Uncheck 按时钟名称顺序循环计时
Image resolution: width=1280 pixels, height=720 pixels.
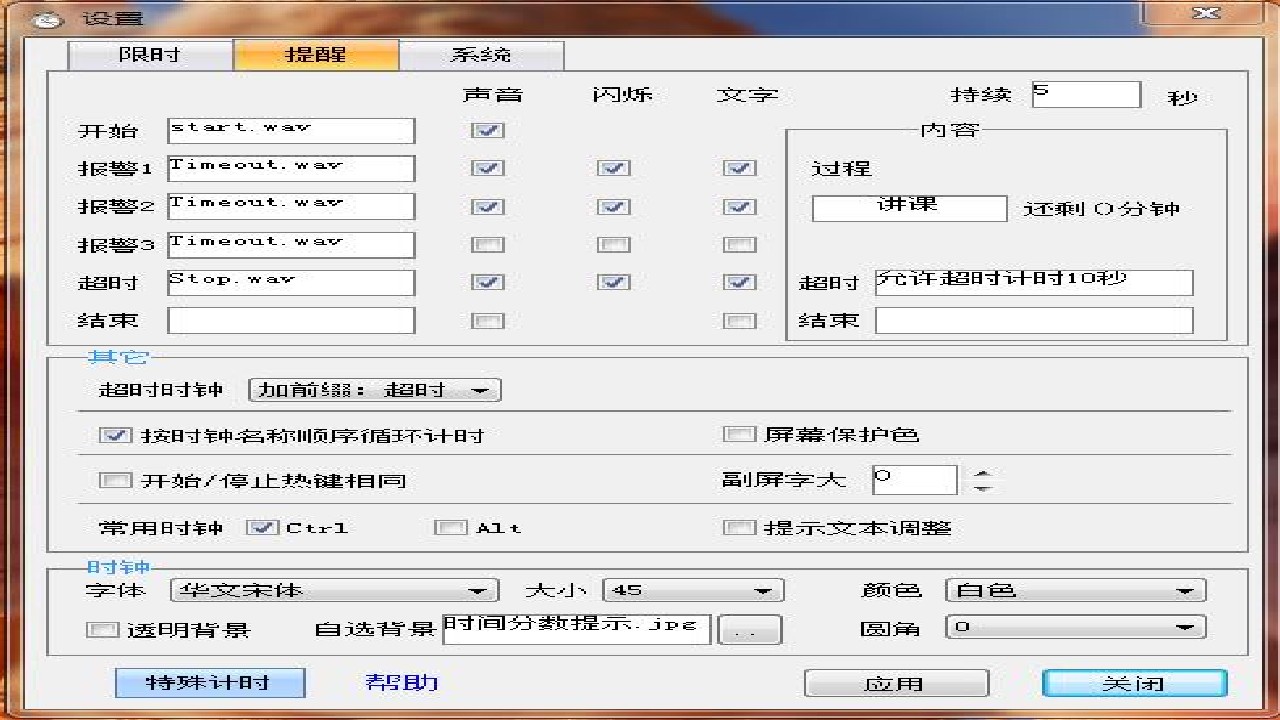116,434
